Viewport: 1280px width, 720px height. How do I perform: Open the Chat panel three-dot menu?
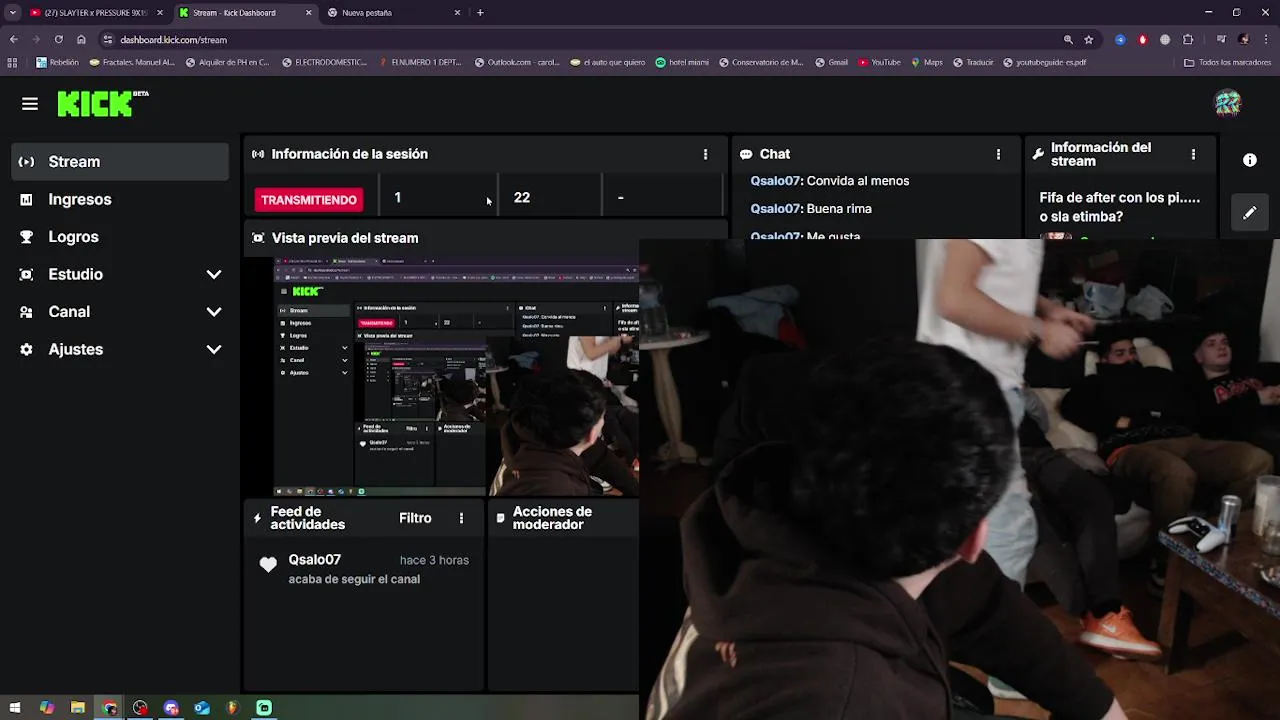pos(998,154)
